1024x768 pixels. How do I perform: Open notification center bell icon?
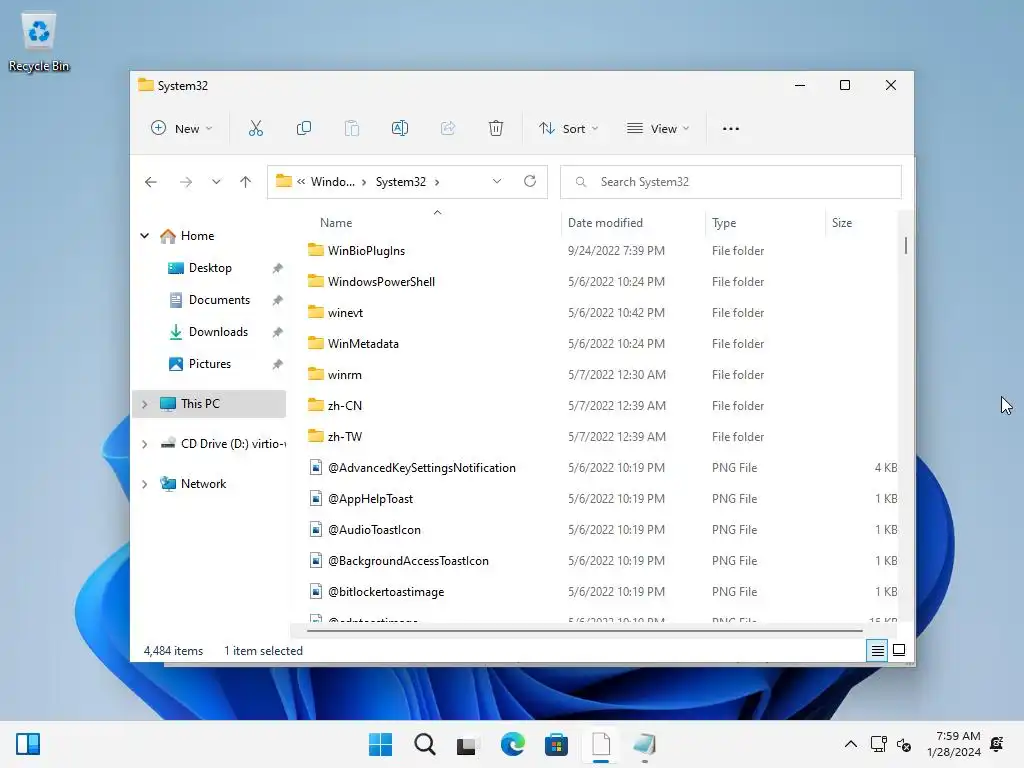[997, 744]
